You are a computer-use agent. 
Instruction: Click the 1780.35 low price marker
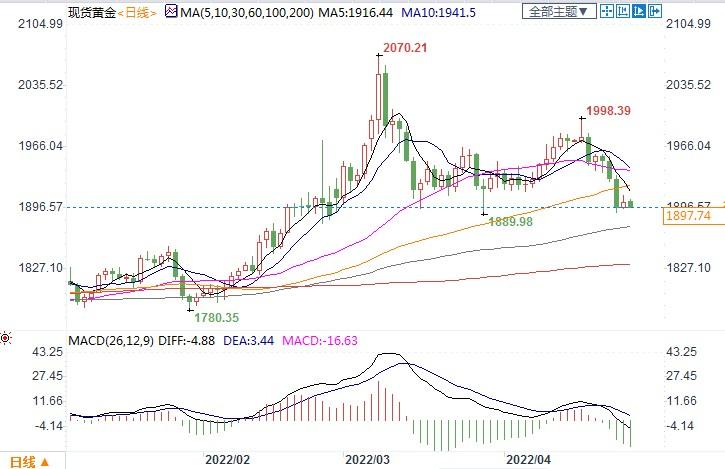tap(218, 317)
